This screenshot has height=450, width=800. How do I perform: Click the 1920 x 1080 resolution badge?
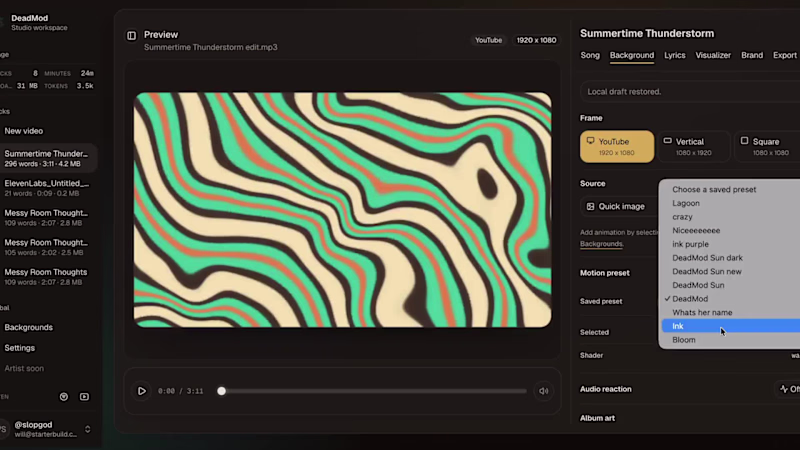pyautogui.click(x=536, y=40)
